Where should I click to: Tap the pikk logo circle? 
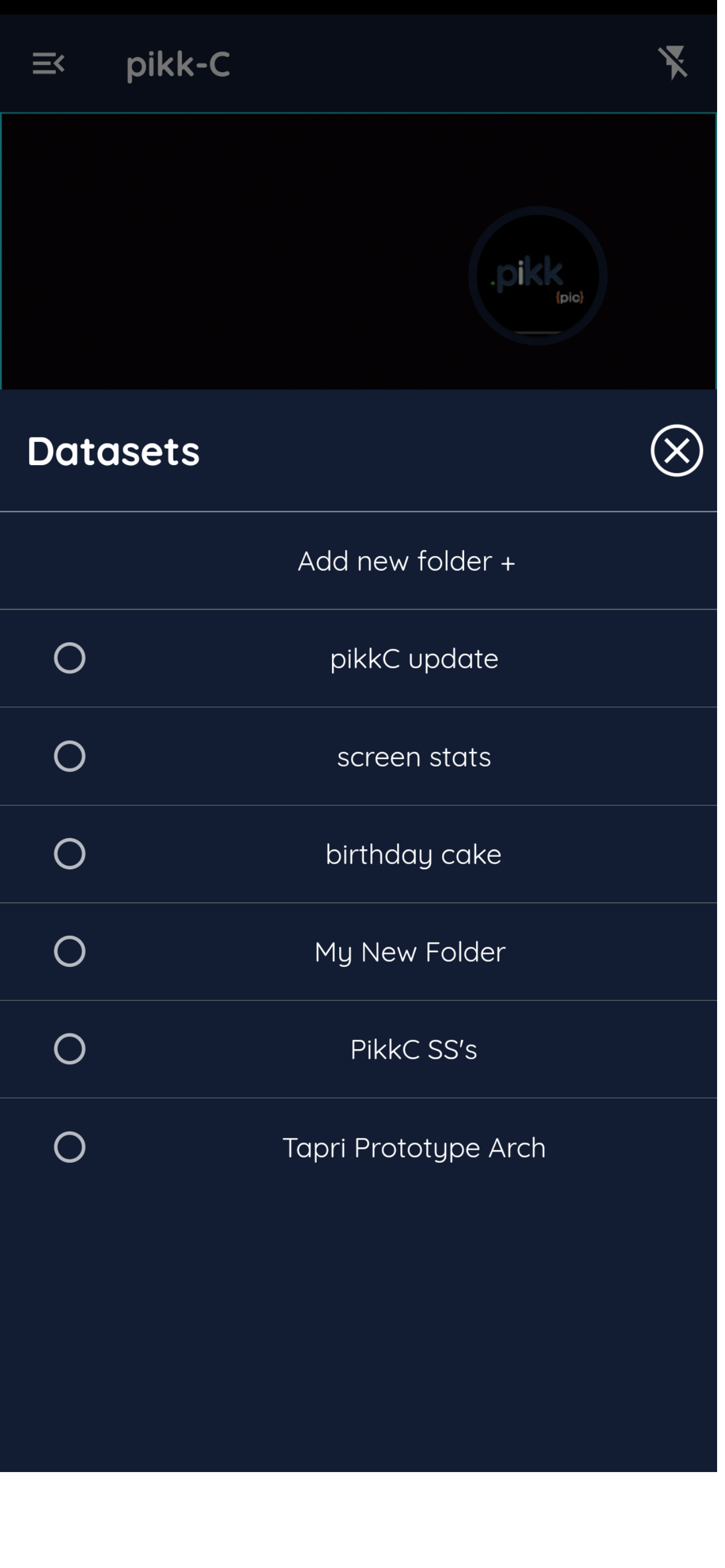pyautogui.click(x=544, y=279)
